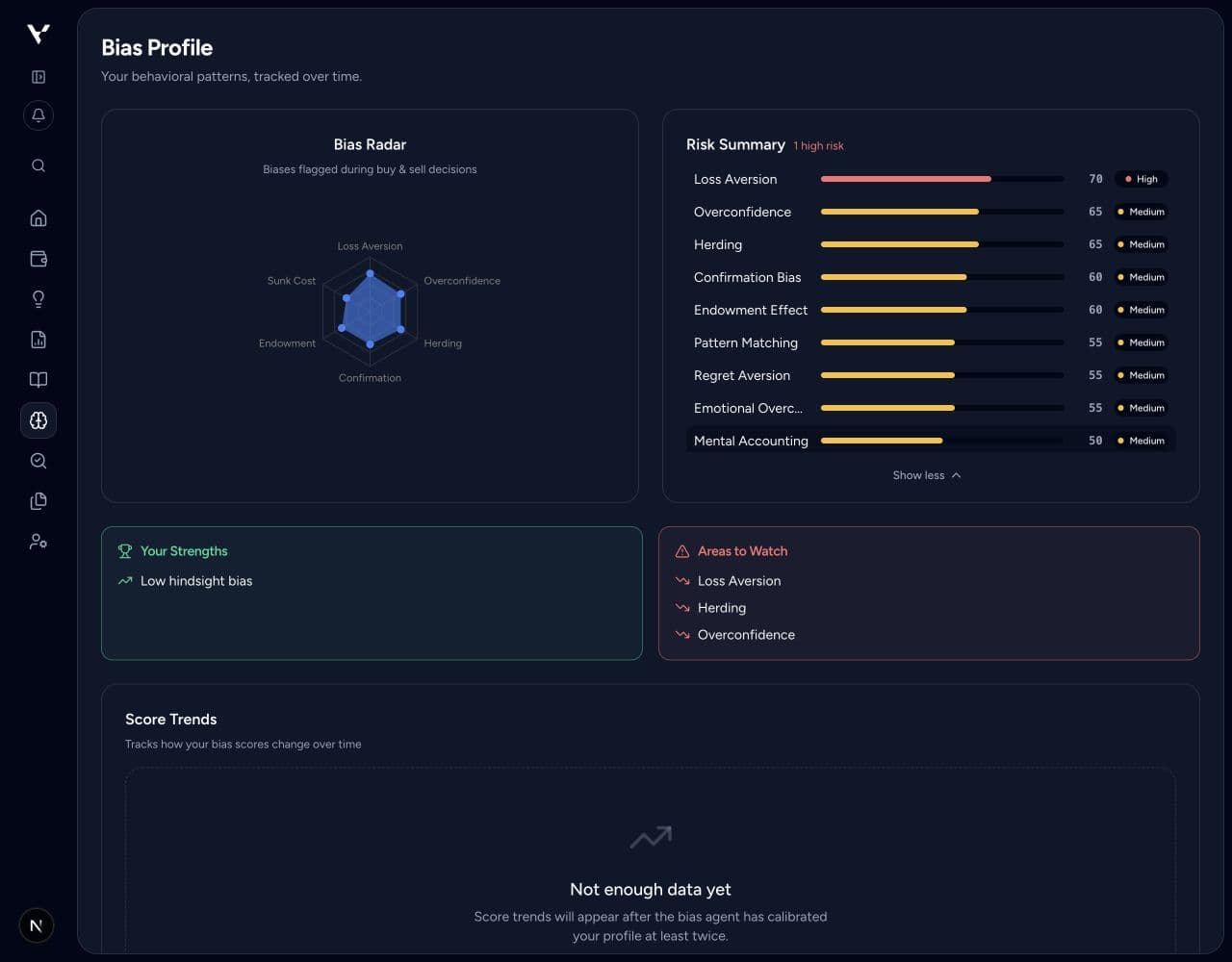This screenshot has height=962, width=1232.
Task: Click the Loss Aversion radar axis label
Action: tap(370, 246)
